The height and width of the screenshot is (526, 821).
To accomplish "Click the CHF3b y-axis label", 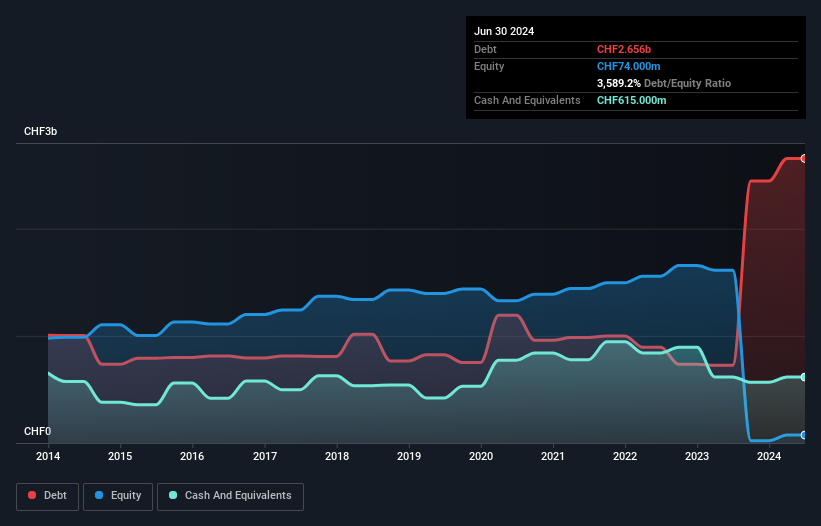I will tap(41, 132).
